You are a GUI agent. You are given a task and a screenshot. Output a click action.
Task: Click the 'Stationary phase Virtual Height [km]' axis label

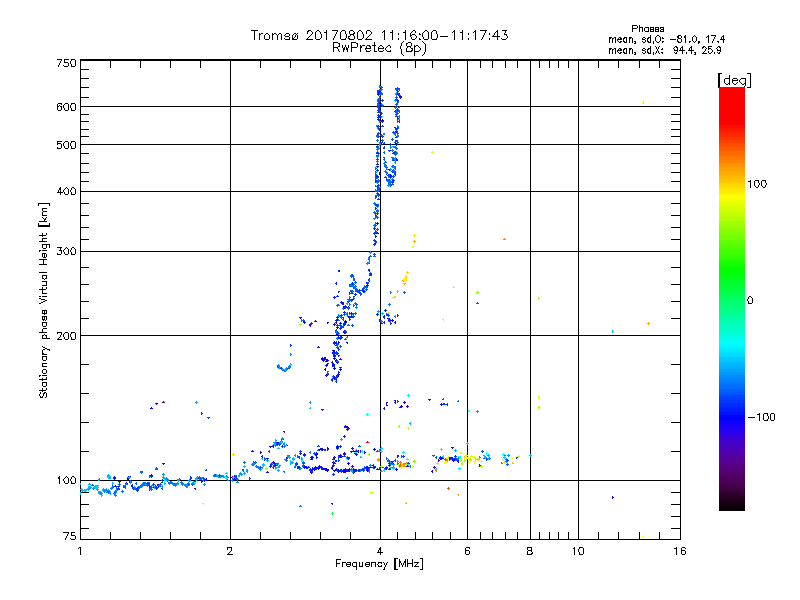[x=43, y=300]
